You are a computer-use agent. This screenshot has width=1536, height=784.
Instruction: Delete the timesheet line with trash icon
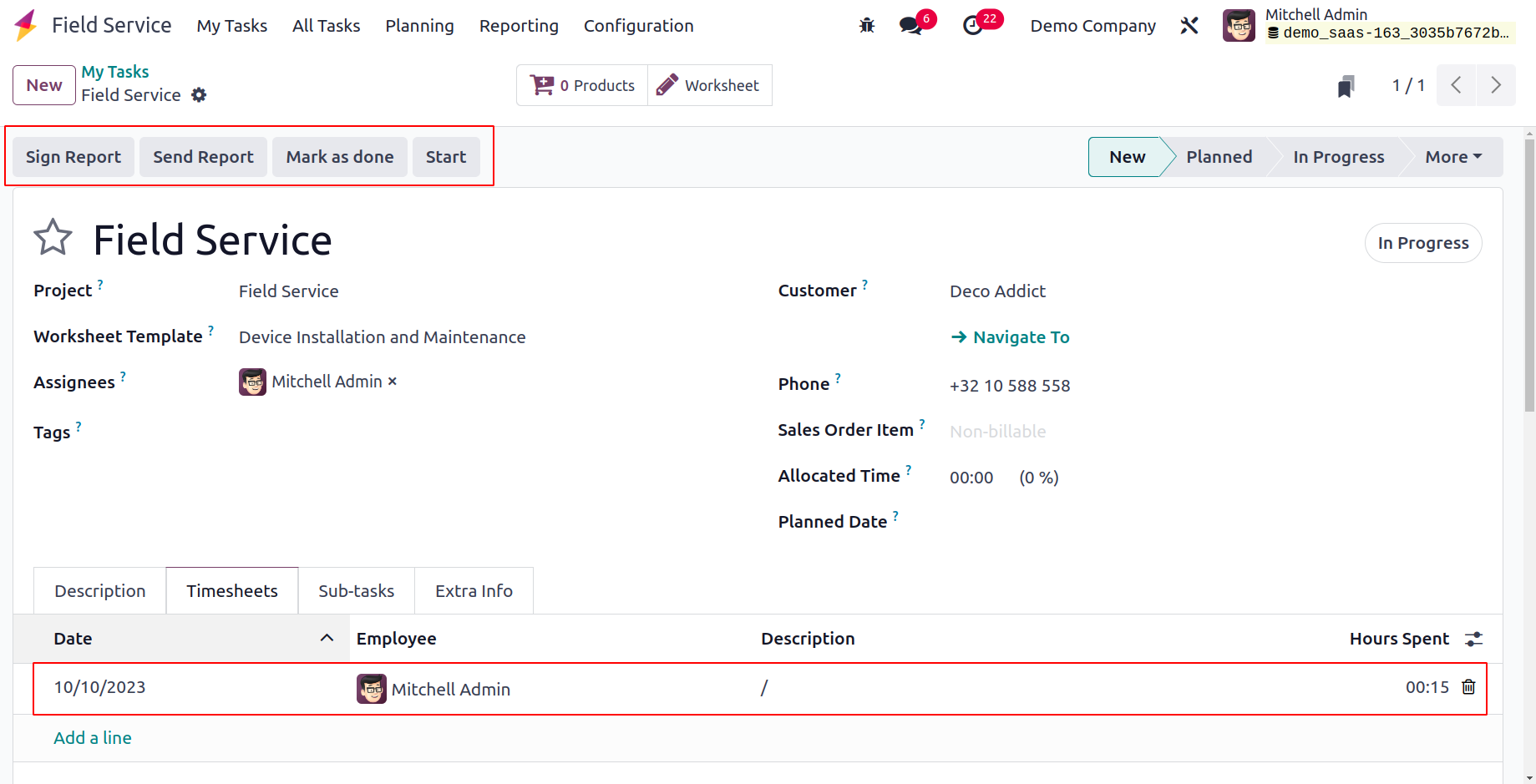click(1468, 687)
